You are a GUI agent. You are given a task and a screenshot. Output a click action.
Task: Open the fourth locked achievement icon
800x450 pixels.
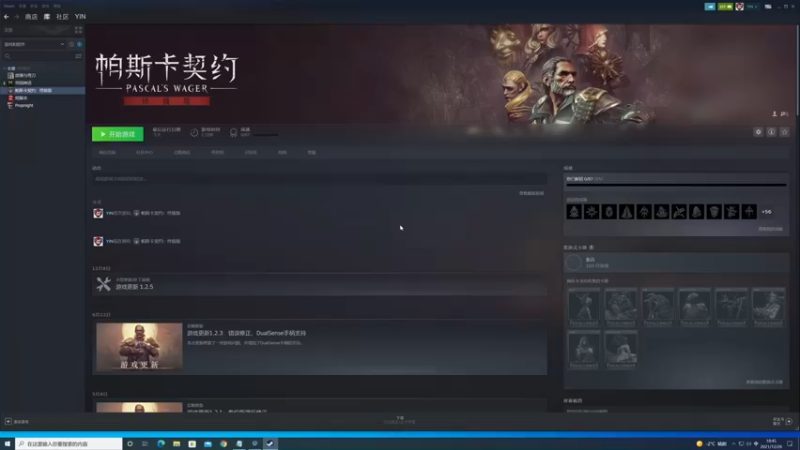[x=627, y=212]
